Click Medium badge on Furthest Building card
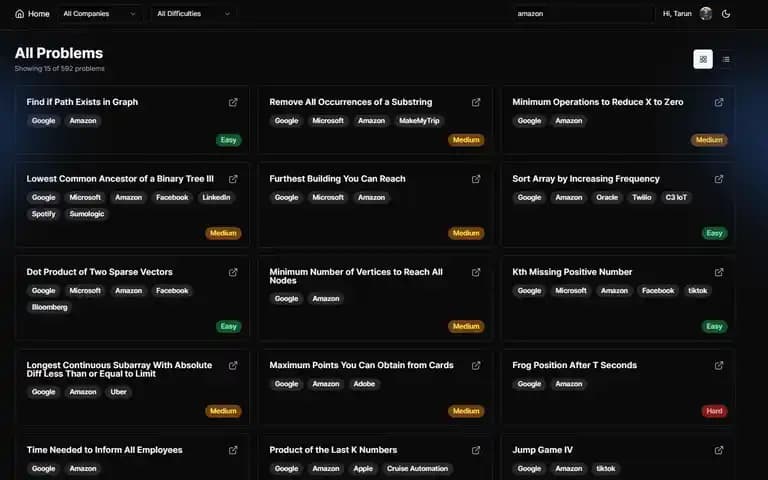Image resolution: width=768 pixels, height=480 pixels. (466, 233)
